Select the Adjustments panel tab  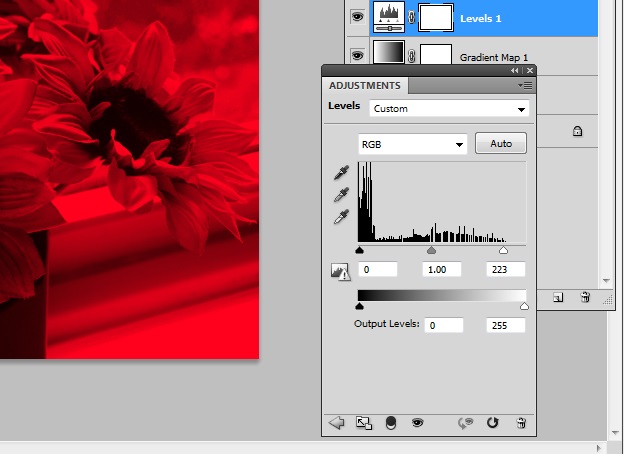[x=364, y=86]
